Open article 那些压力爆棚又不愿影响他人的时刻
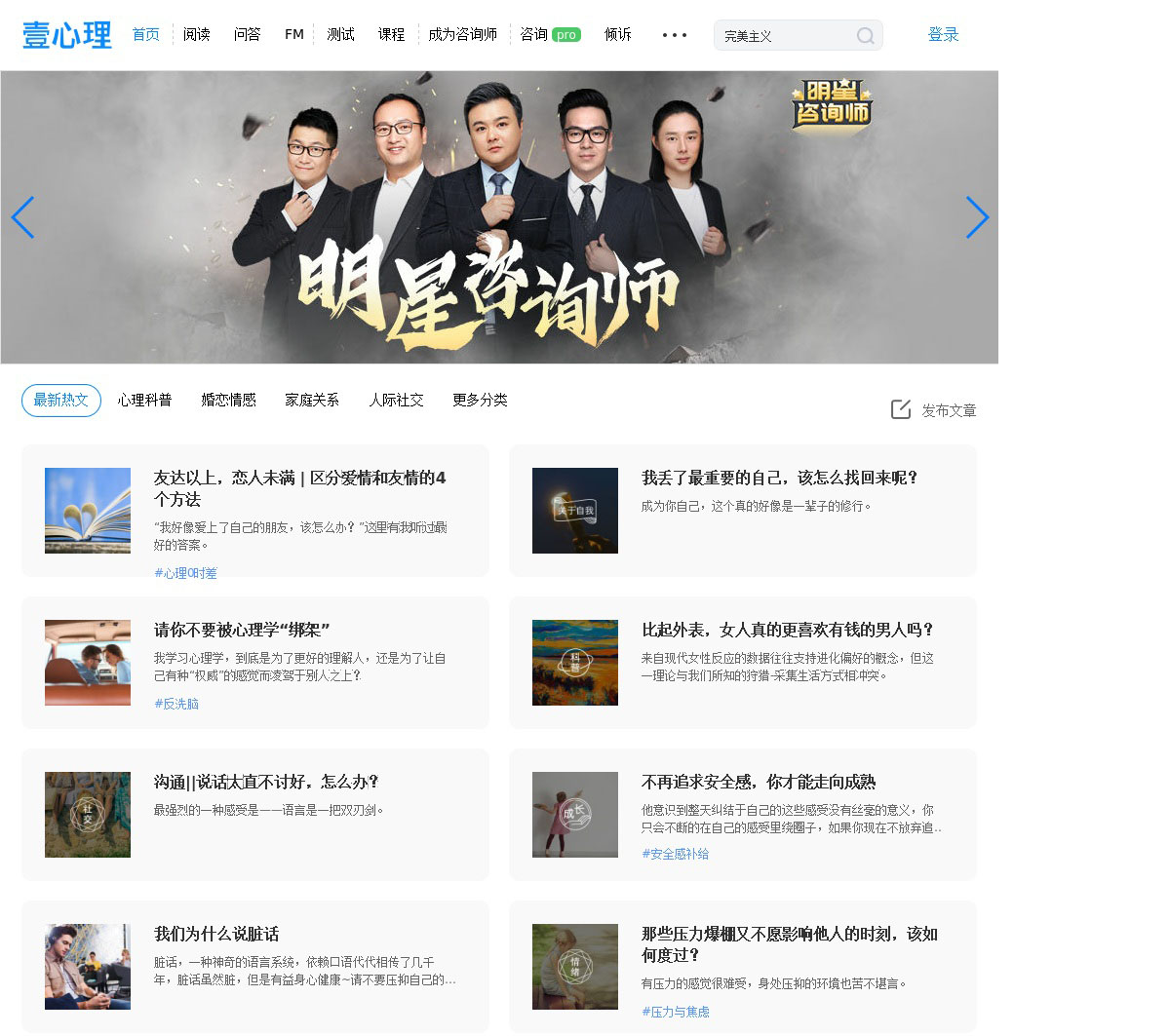The image size is (1170, 1036). [x=790, y=944]
